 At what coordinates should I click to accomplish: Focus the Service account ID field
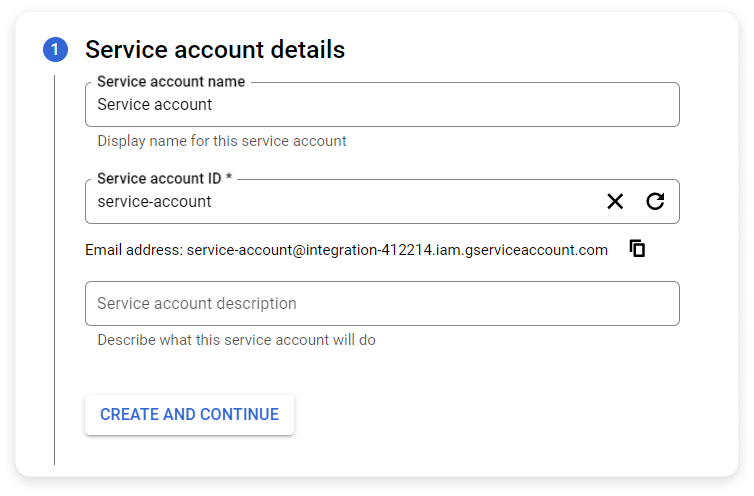tap(344, 202)
